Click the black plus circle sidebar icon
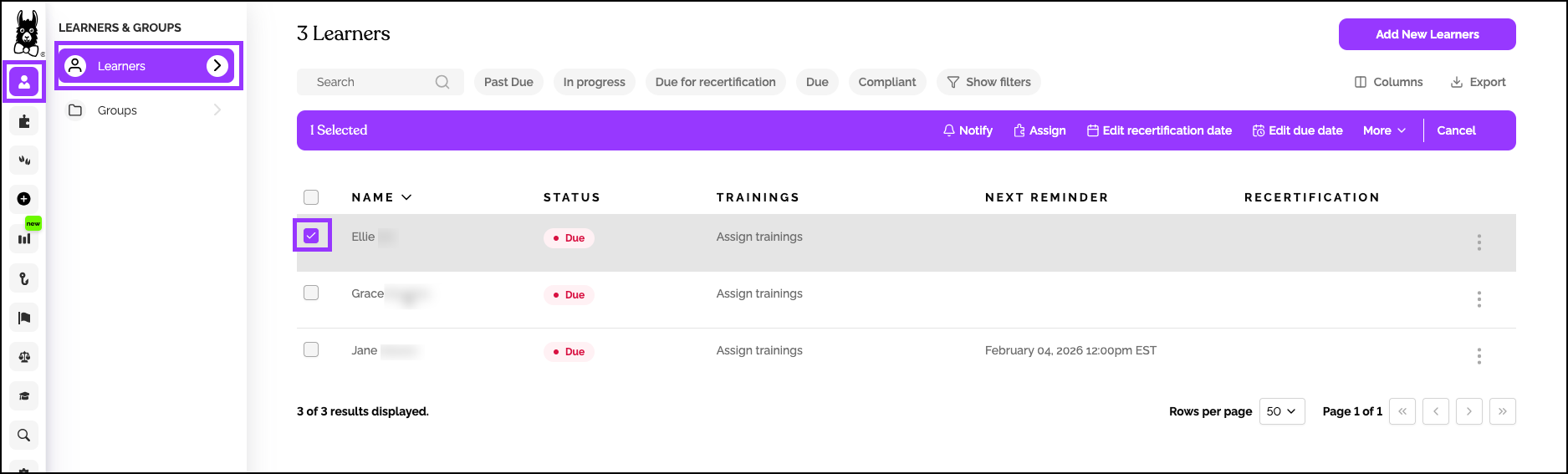The height and width of the screenshot is (474, 1568). tap(24, 199)
